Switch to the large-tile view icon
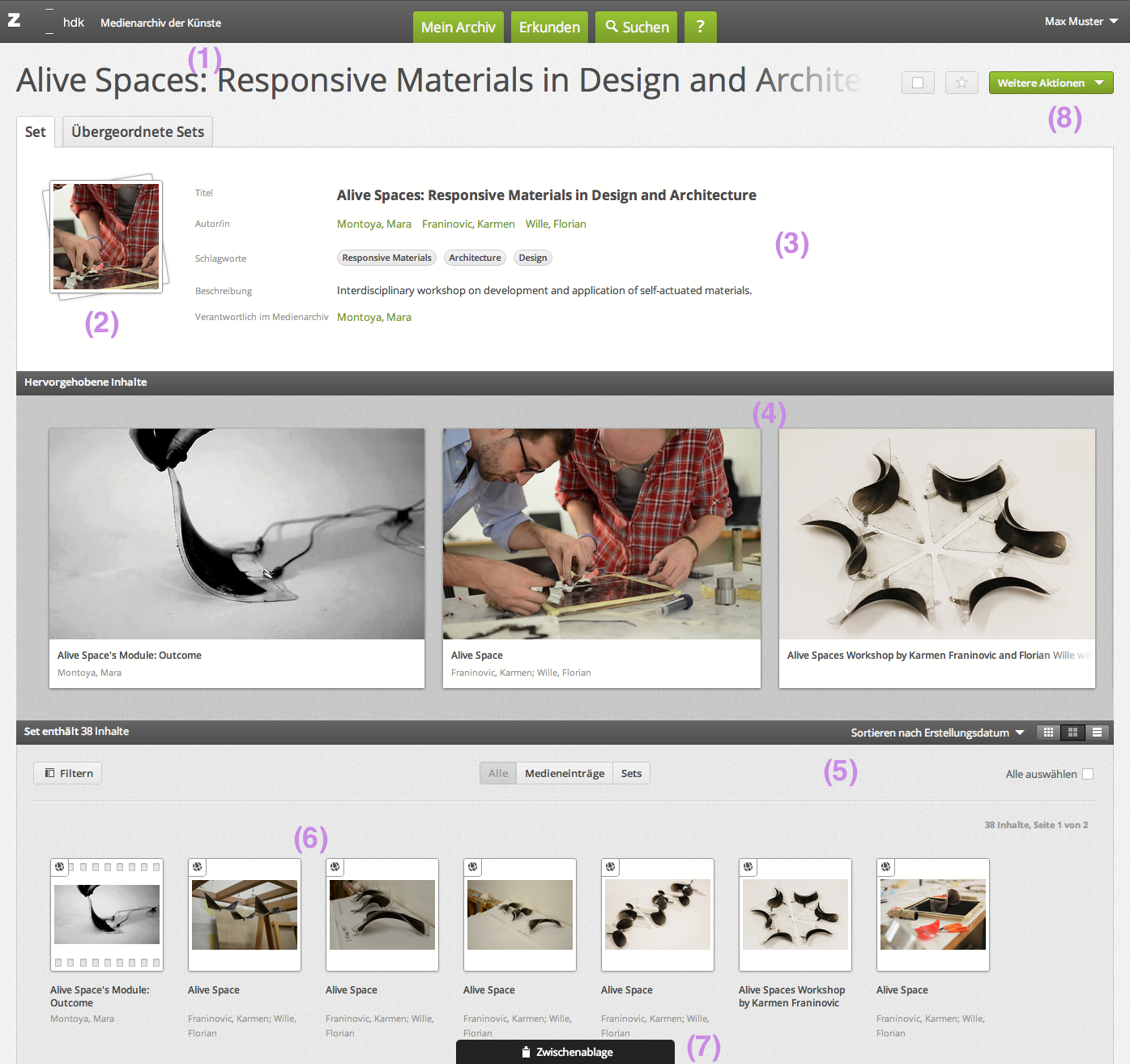Screen dimensions: 1130x1064 point(1072,733)
